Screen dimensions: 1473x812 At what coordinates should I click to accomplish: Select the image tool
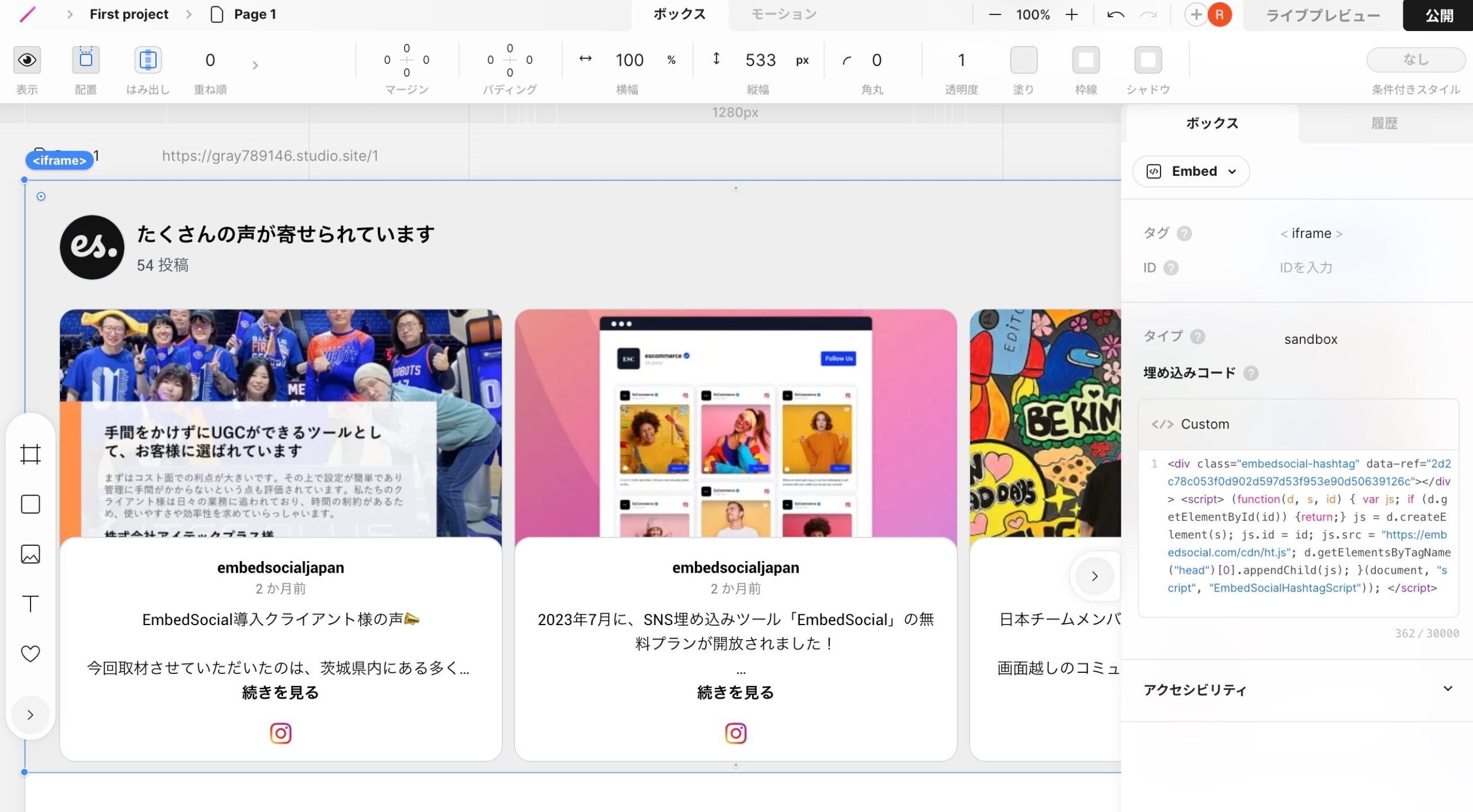[x=30, y=554]
